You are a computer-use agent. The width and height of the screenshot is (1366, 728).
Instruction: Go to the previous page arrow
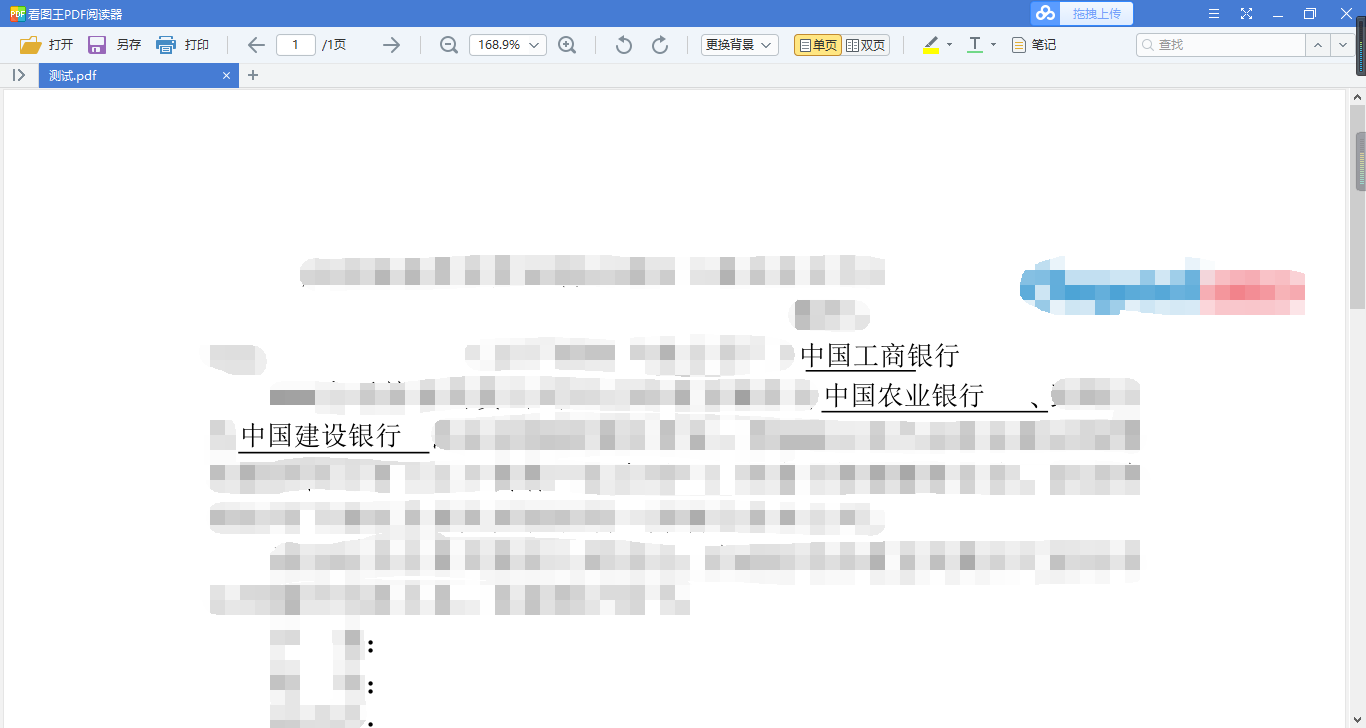(256, 45)
